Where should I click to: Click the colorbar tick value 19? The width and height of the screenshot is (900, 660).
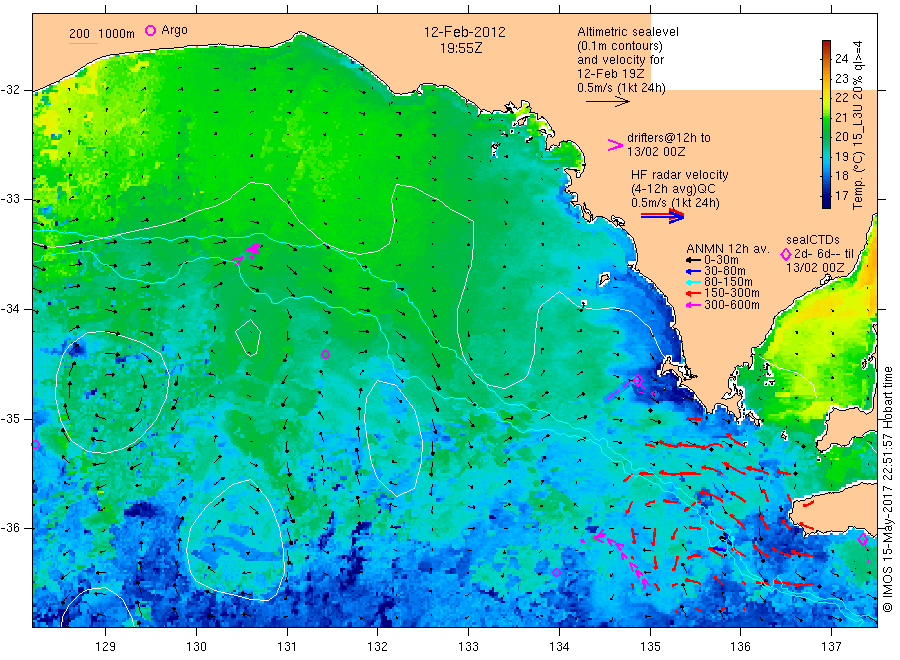[841, 156]
